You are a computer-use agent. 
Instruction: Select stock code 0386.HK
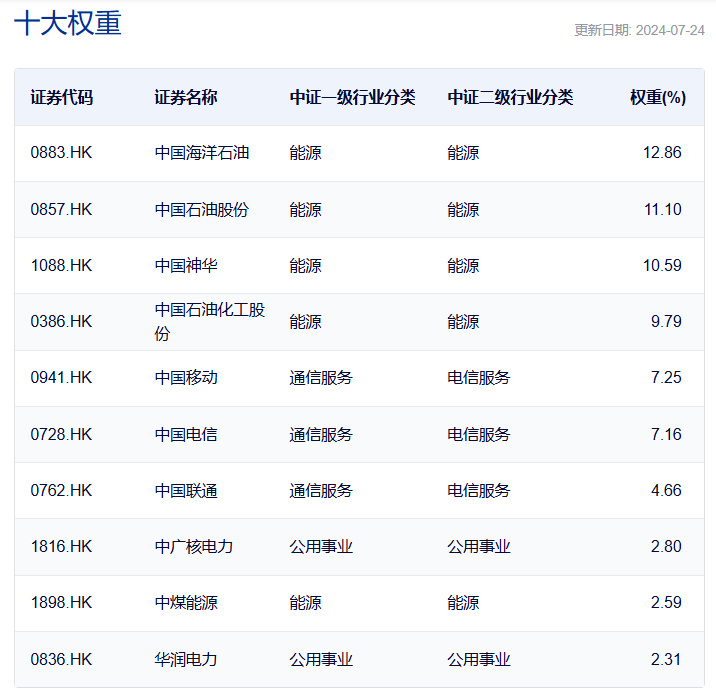[x=61, y=321]
